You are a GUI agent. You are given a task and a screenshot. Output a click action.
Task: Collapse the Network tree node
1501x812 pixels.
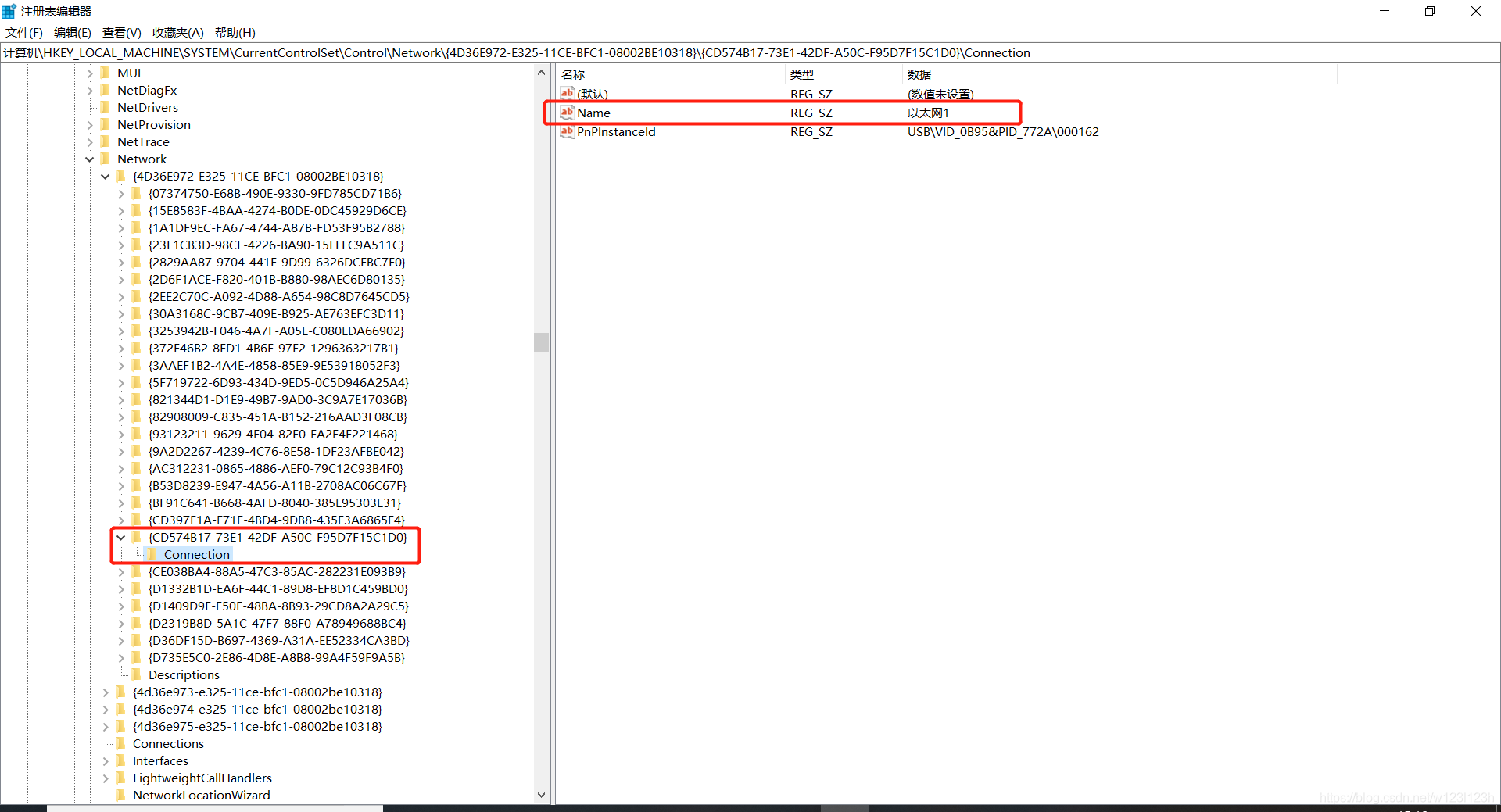coord(90,159)
